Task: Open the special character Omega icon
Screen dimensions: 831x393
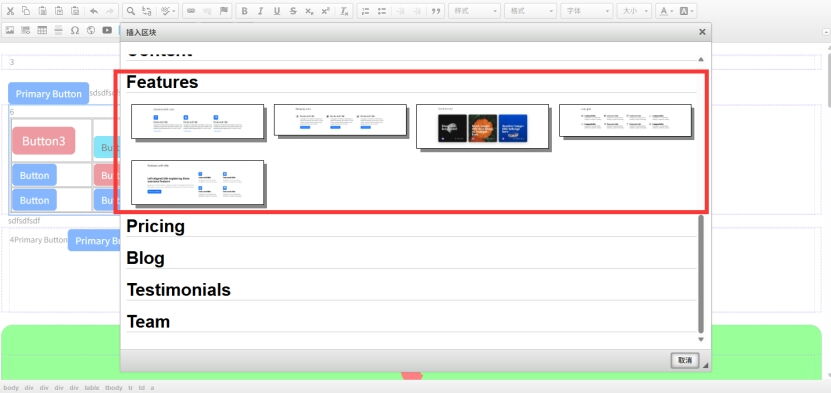Action: (x=75, y=30)
